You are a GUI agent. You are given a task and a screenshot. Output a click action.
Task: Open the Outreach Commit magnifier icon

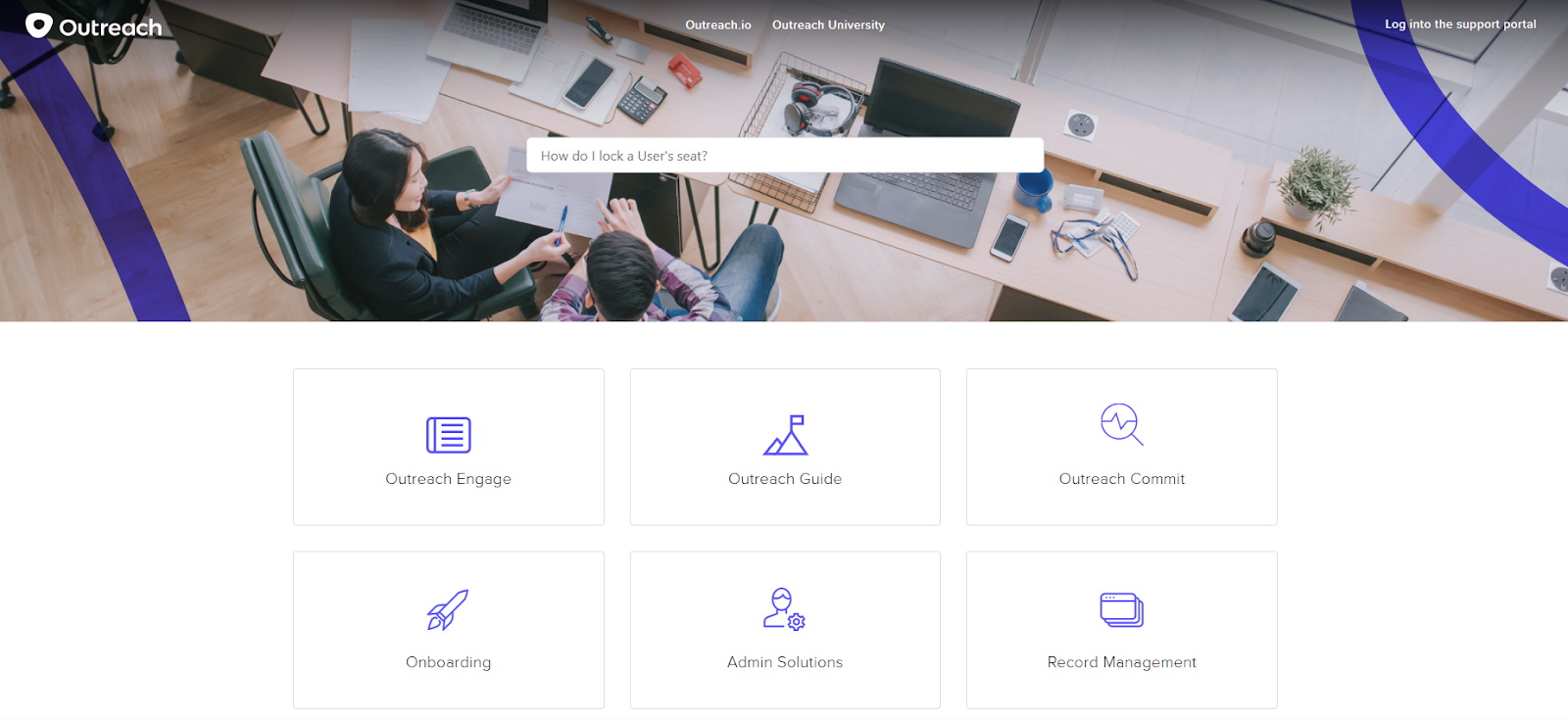1122,424
